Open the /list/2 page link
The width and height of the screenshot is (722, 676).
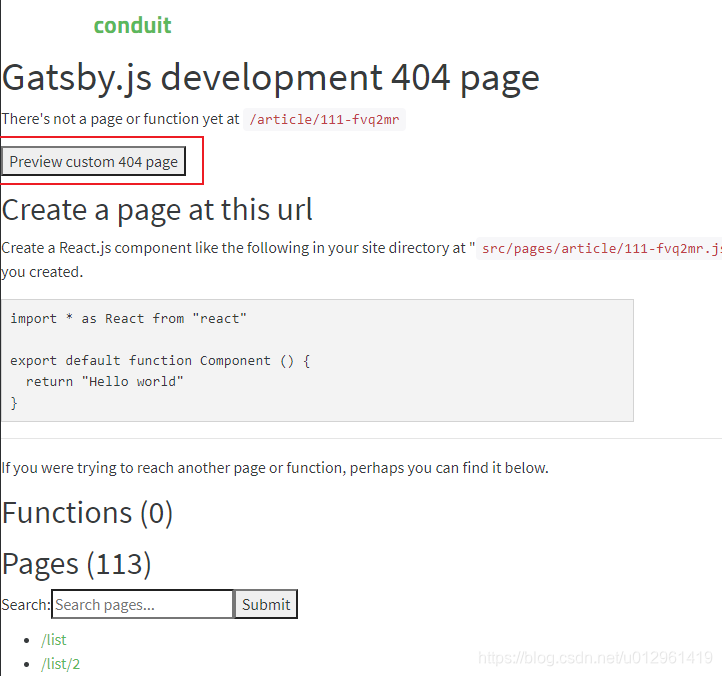point(60,664)
